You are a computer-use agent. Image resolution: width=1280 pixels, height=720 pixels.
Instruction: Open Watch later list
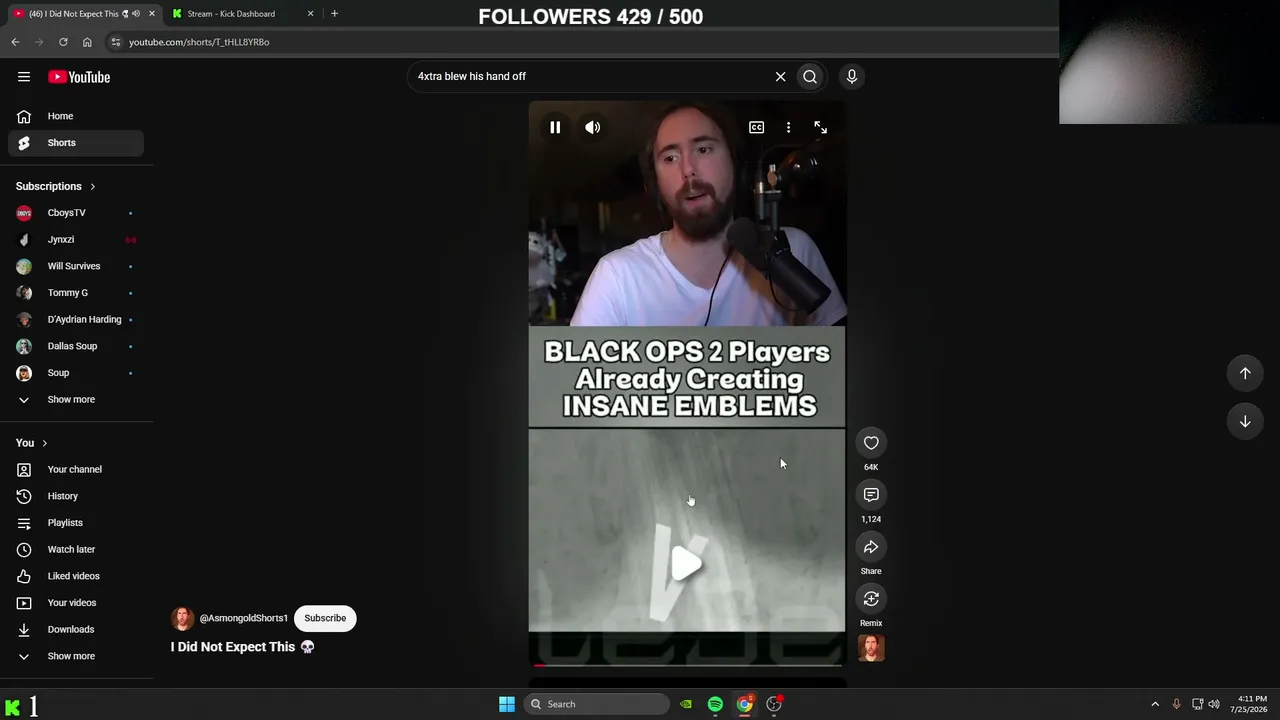coord(76,549)
